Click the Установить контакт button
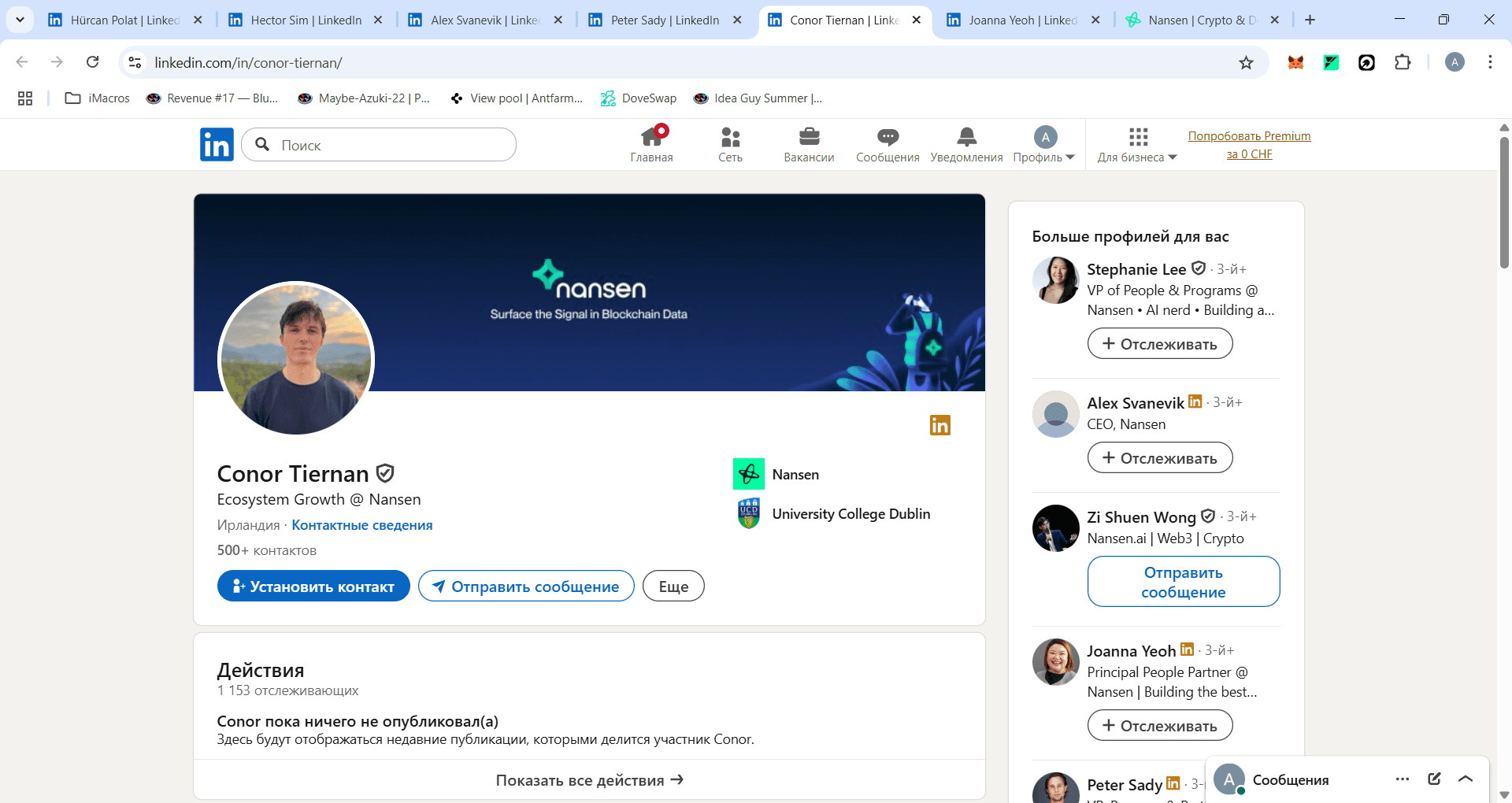The height and width of the screenshot is (803, 1512). click(313, 586)
